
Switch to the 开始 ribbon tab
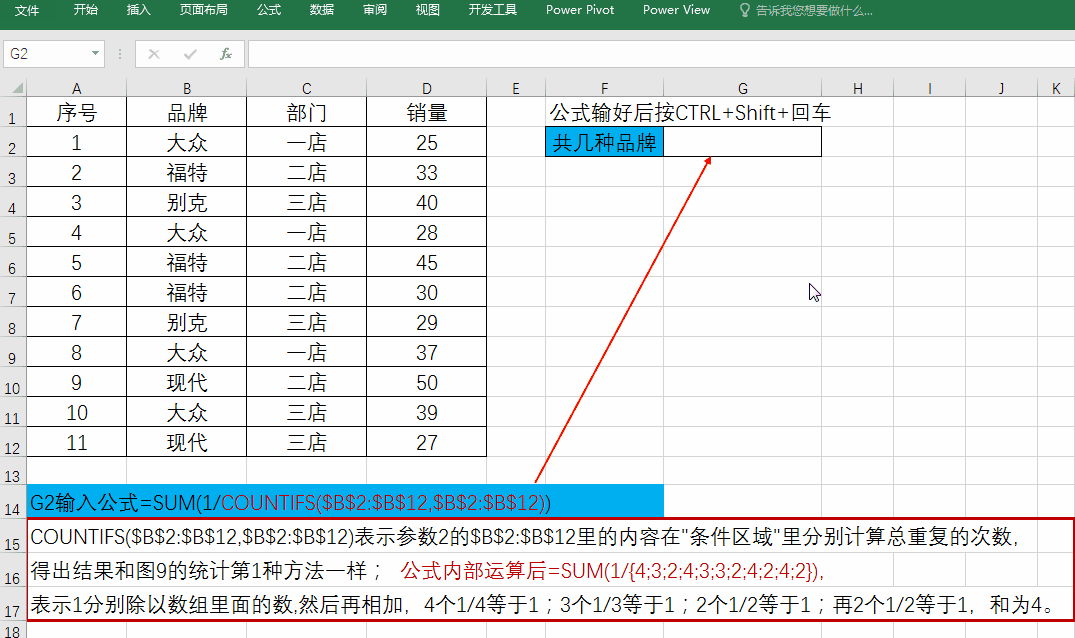tap(86, 10)
